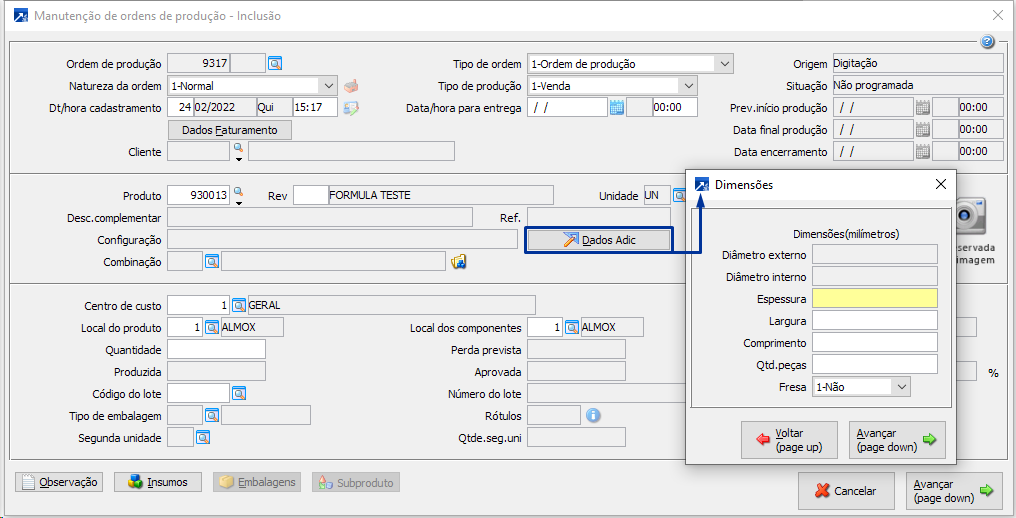Click the yellow Espessura input field

pos(875,298)
